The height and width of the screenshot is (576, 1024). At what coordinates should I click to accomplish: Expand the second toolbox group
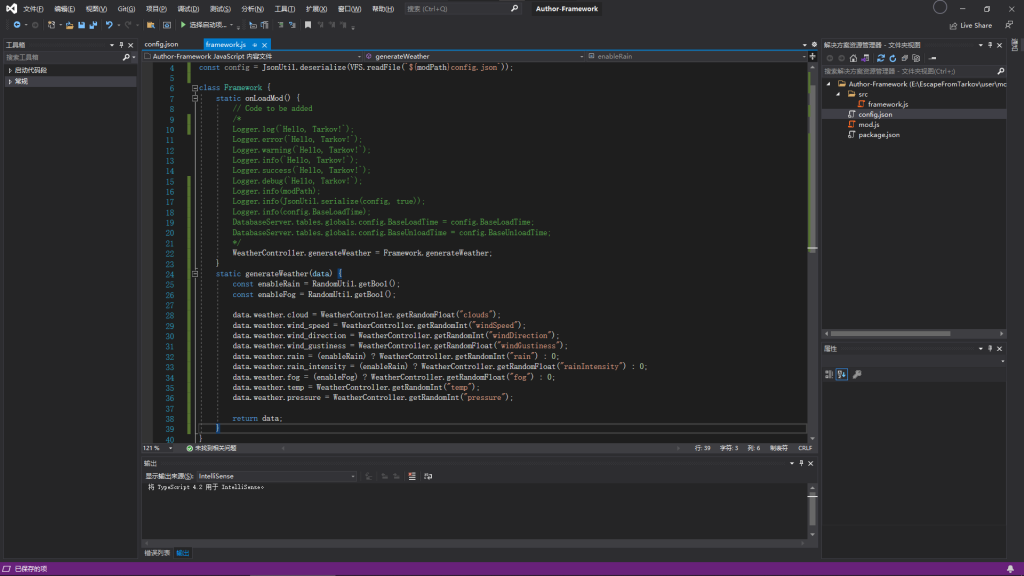(10, 82)
